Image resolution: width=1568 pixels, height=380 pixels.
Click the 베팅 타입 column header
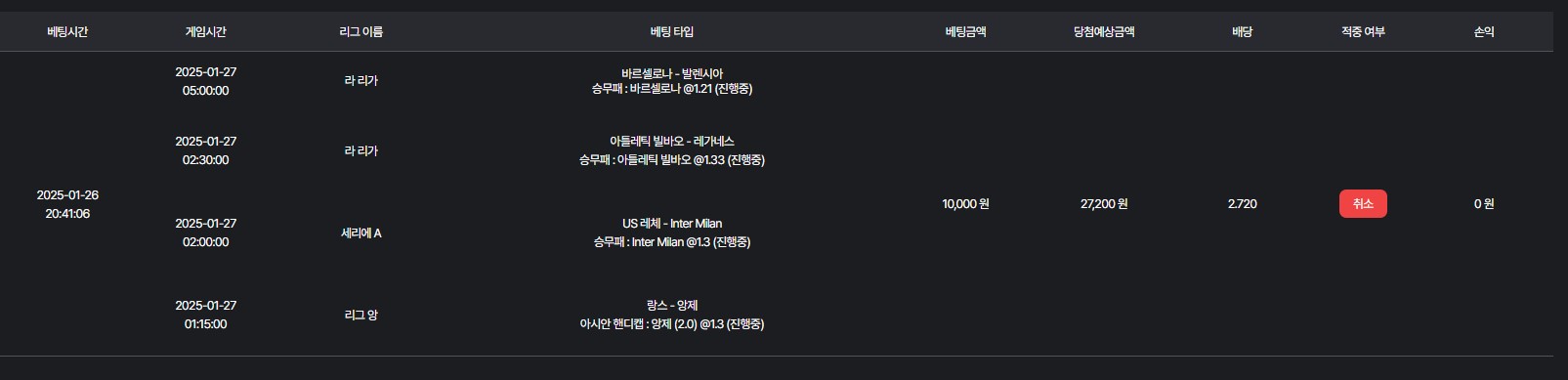point(671,31)
